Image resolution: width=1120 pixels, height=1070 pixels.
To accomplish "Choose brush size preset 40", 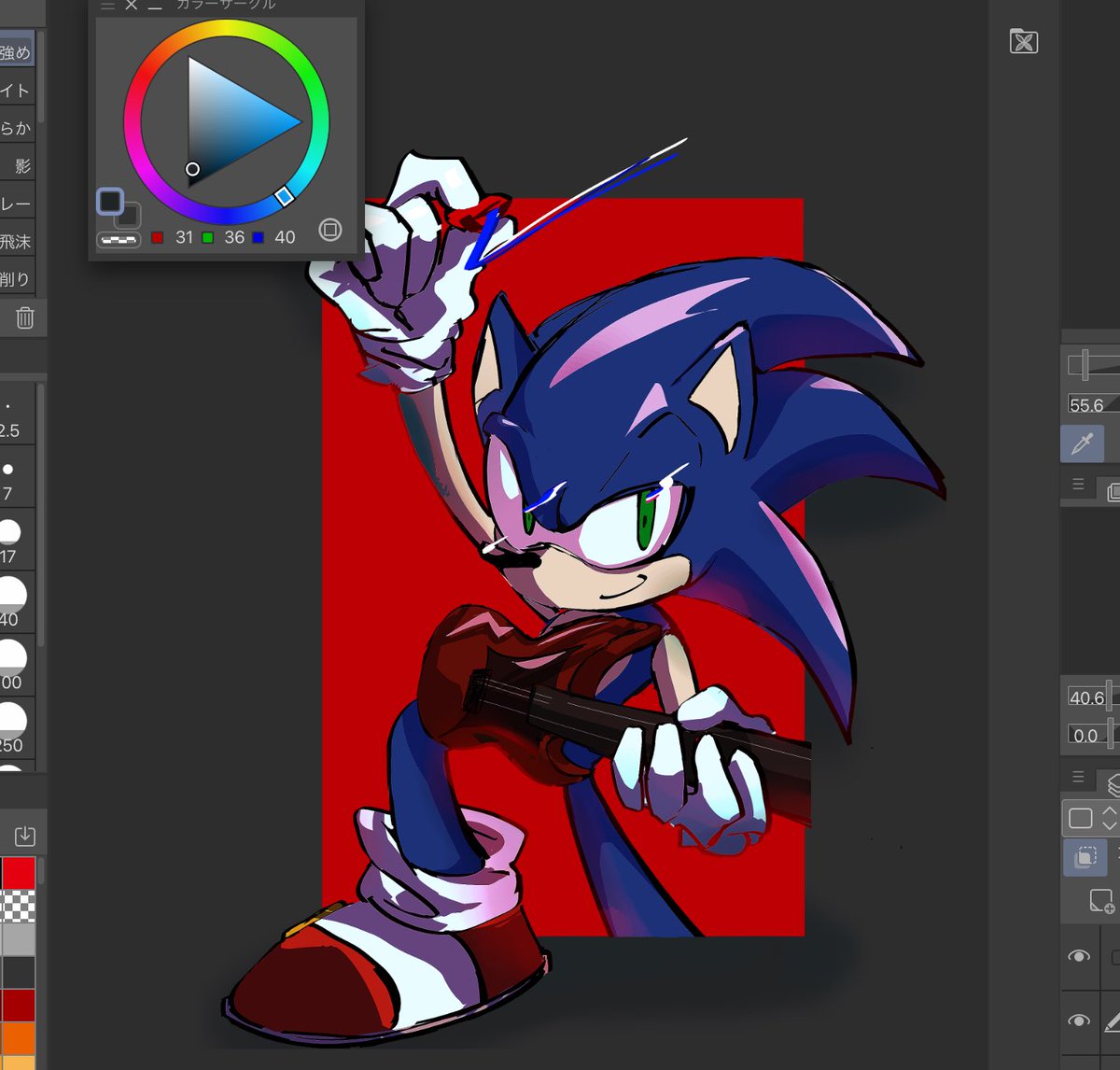I will pos(17,602).
